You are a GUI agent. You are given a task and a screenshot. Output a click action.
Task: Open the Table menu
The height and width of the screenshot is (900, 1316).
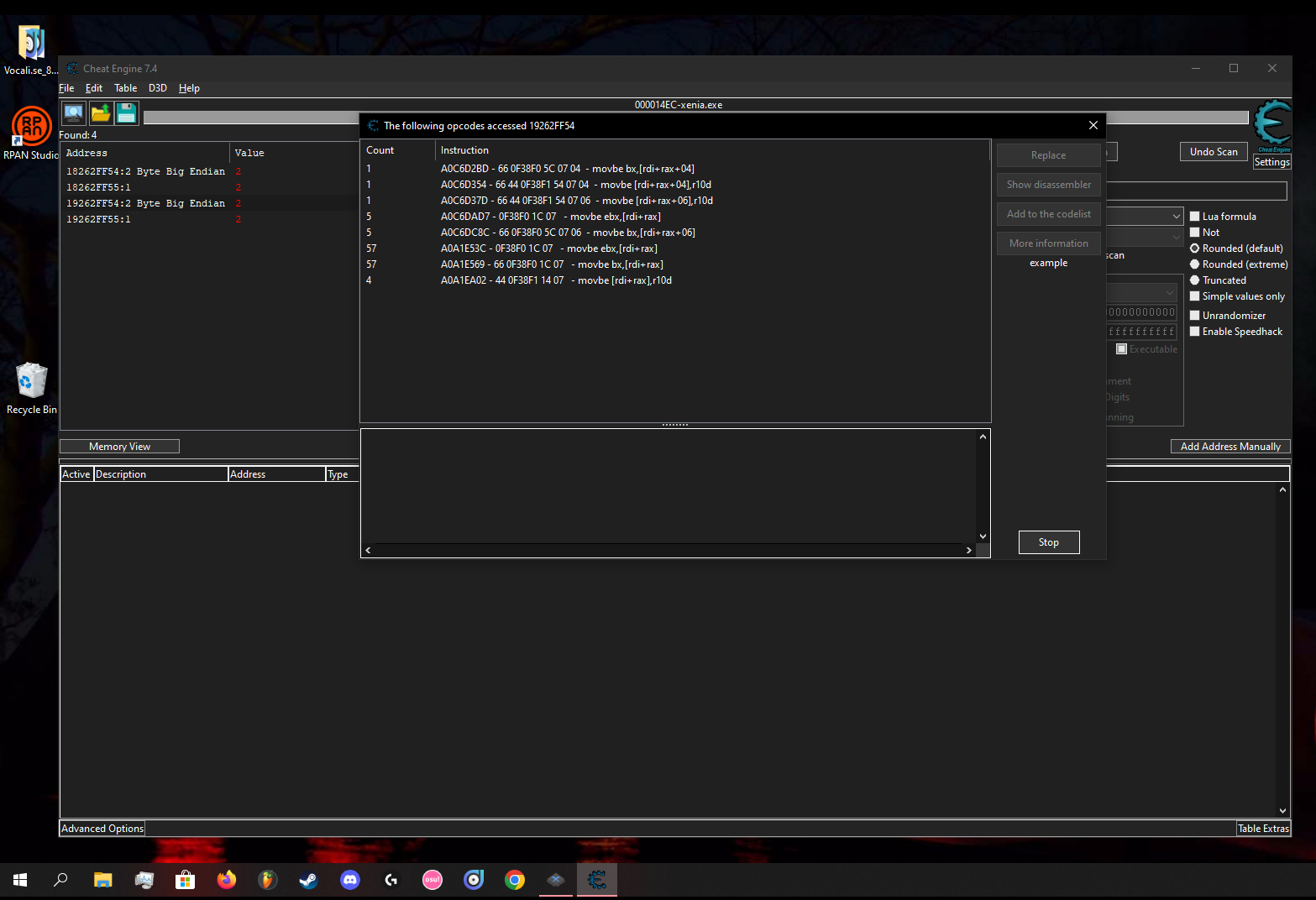tap(125, 87)
